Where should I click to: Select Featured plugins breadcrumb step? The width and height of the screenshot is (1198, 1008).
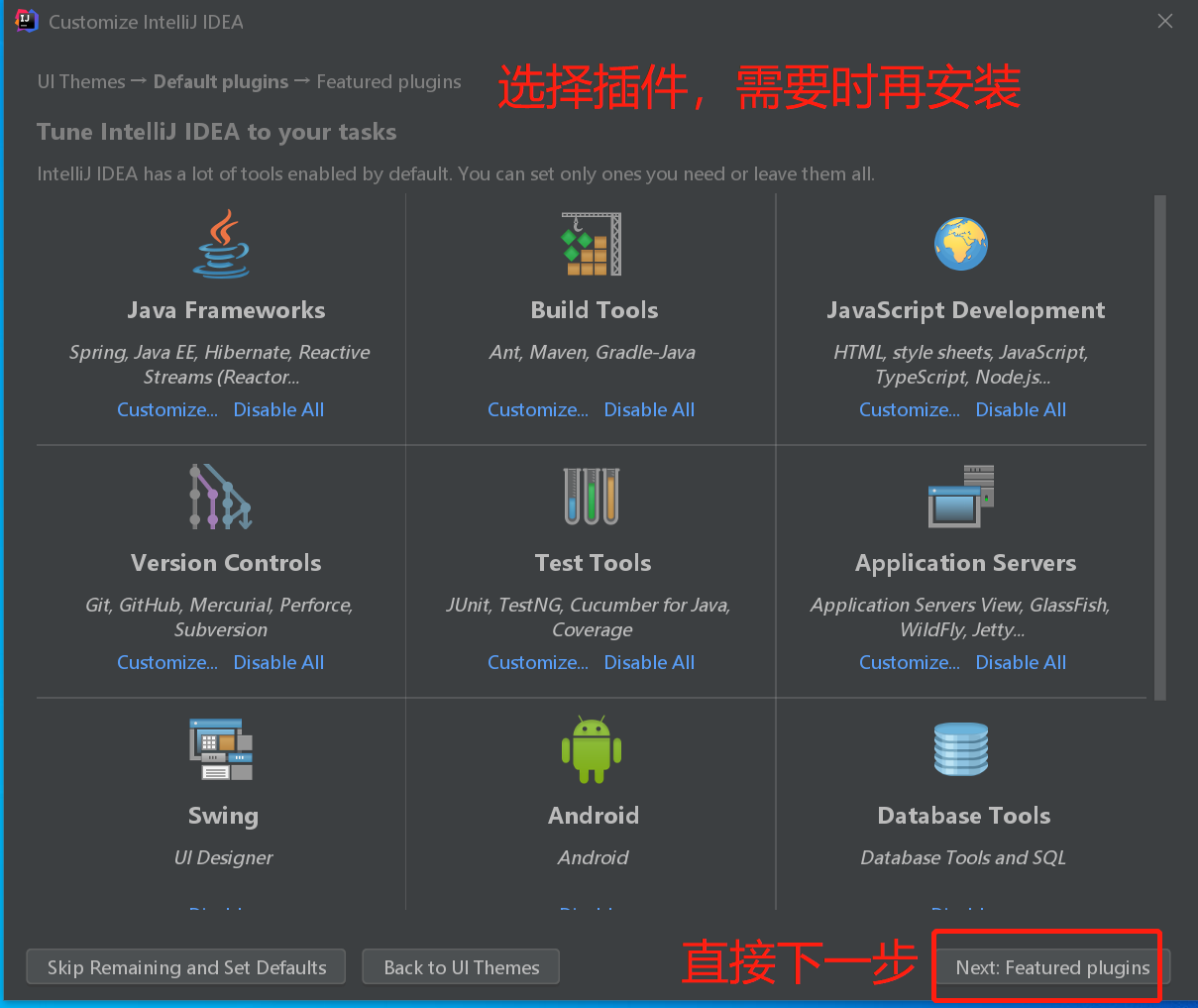pyautogui.click(x=388, y=81)
